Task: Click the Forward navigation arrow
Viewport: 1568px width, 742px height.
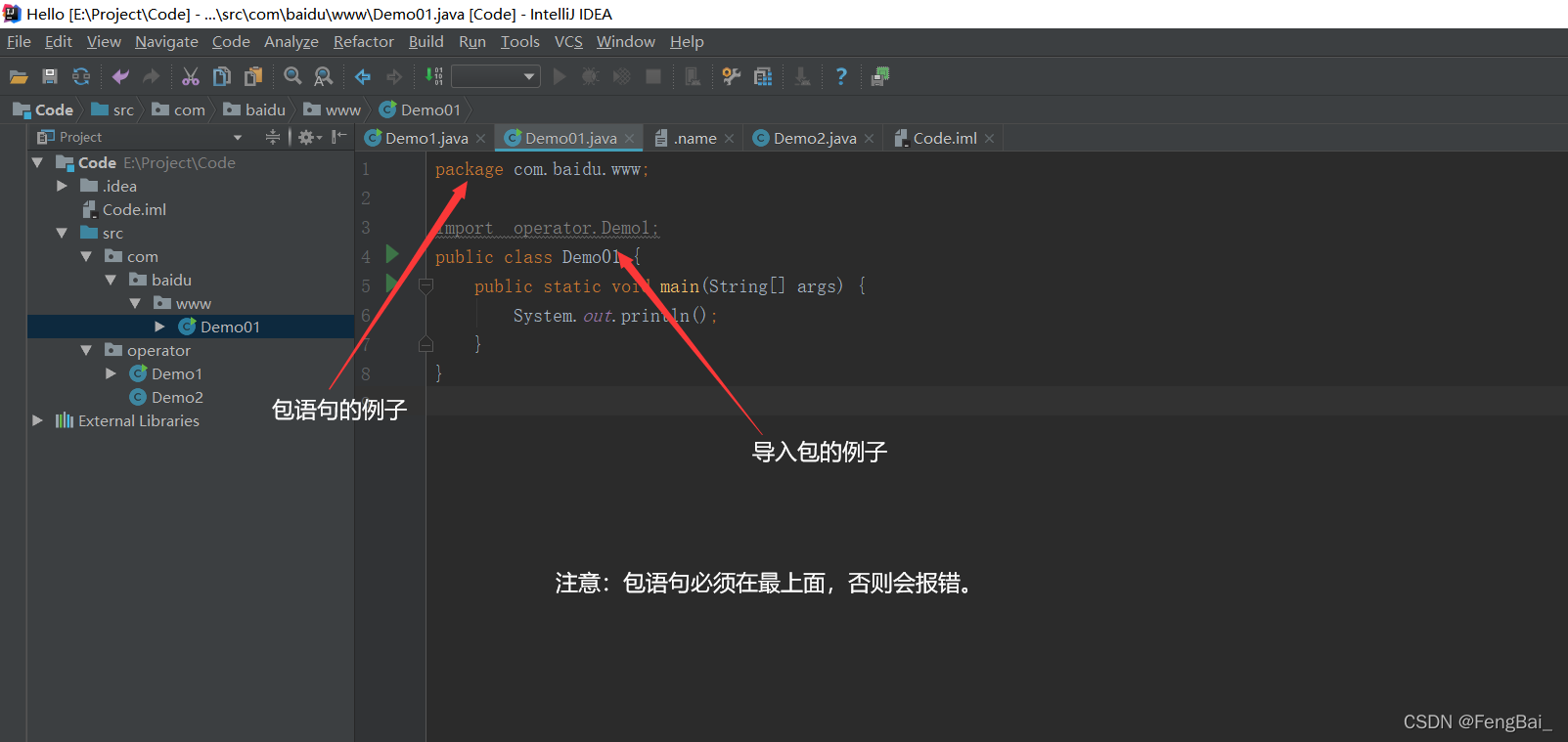Action: pyautogui.click(x=394, y=76)
